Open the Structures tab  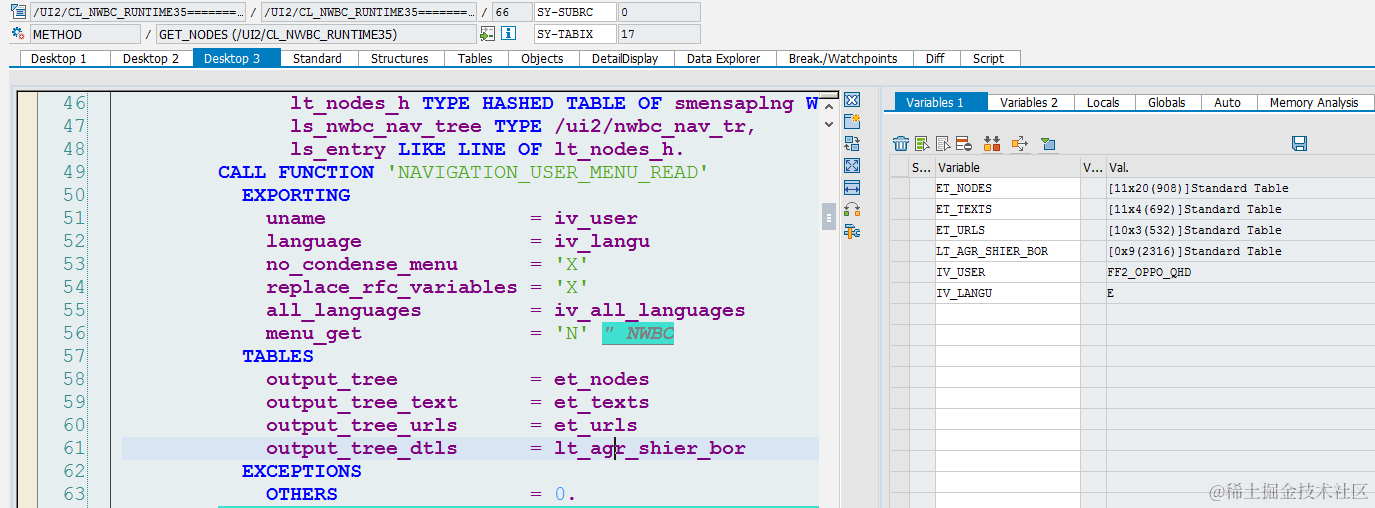pos(400,58)
